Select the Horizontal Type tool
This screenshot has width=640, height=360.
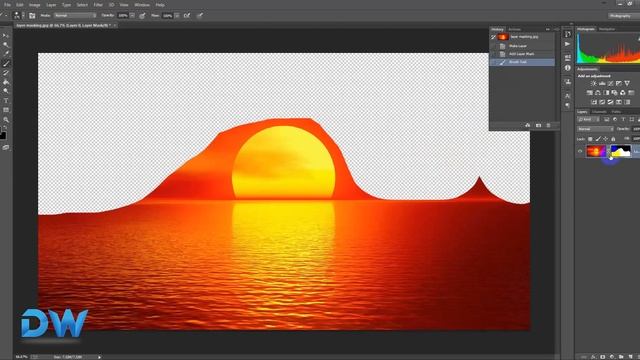pos(6,101)
